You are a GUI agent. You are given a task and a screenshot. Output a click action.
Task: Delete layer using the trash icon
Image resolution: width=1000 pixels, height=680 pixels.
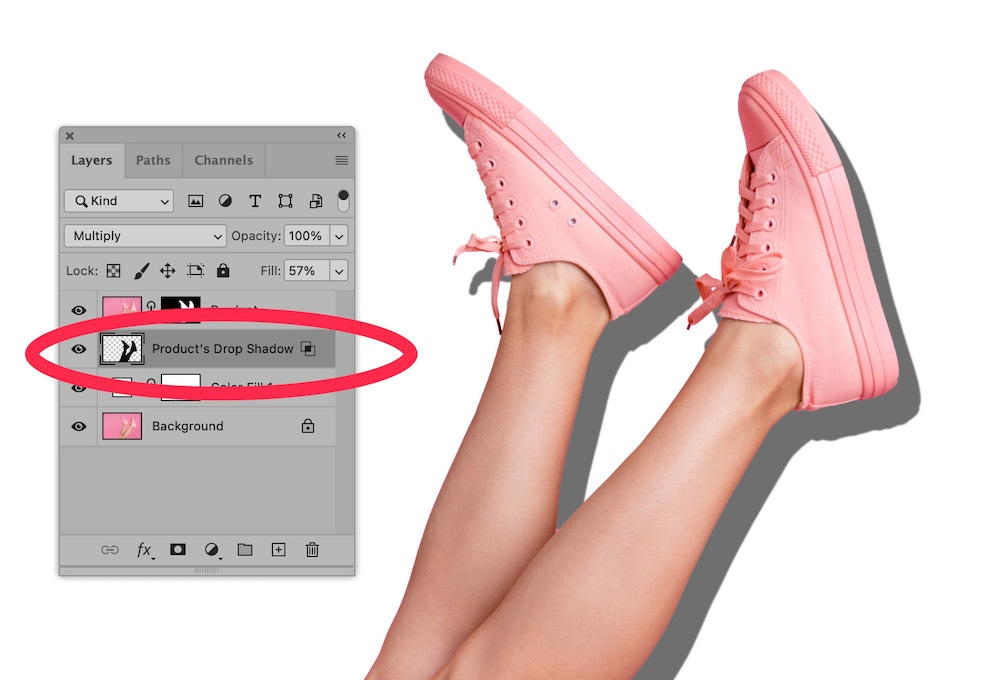point(312,550)
